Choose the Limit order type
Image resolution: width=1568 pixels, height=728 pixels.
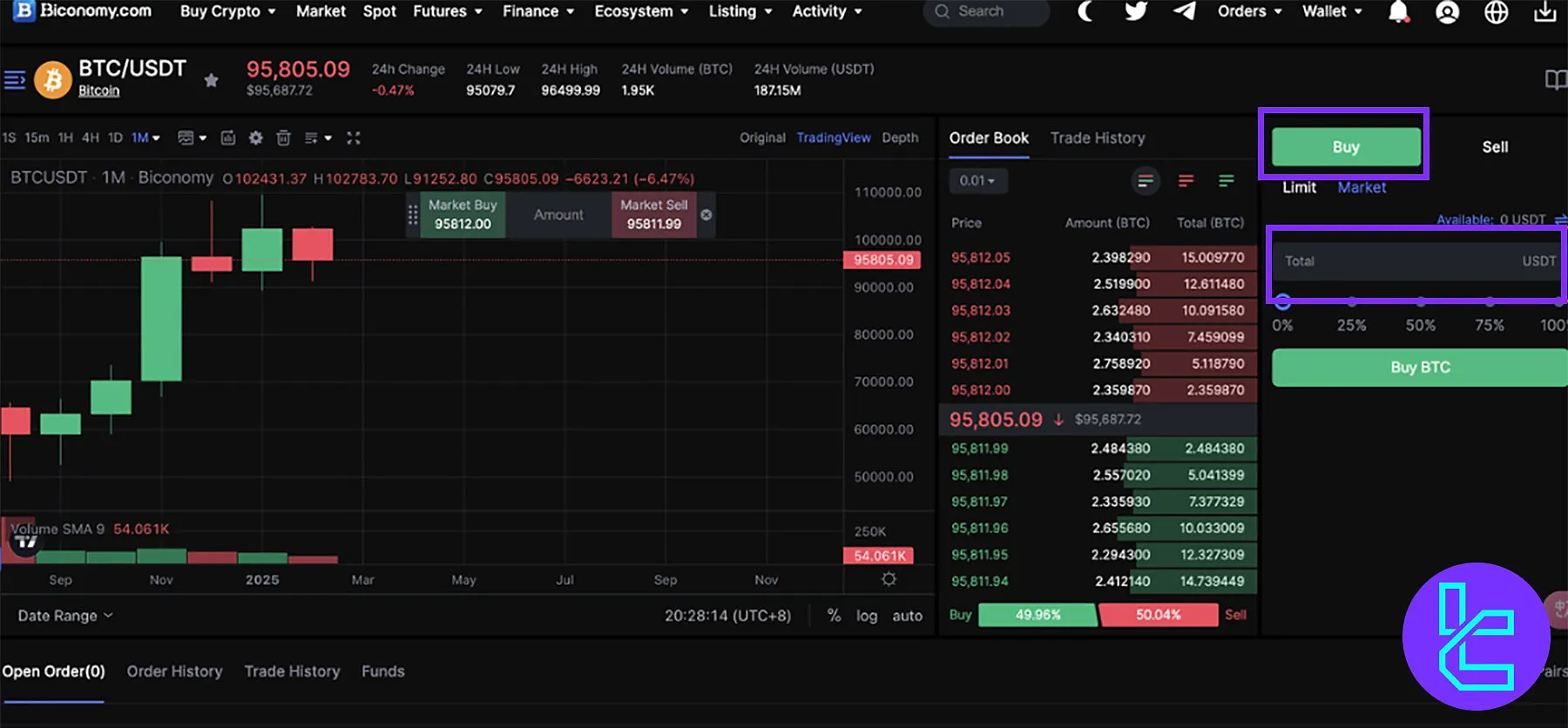(1299, 187)
